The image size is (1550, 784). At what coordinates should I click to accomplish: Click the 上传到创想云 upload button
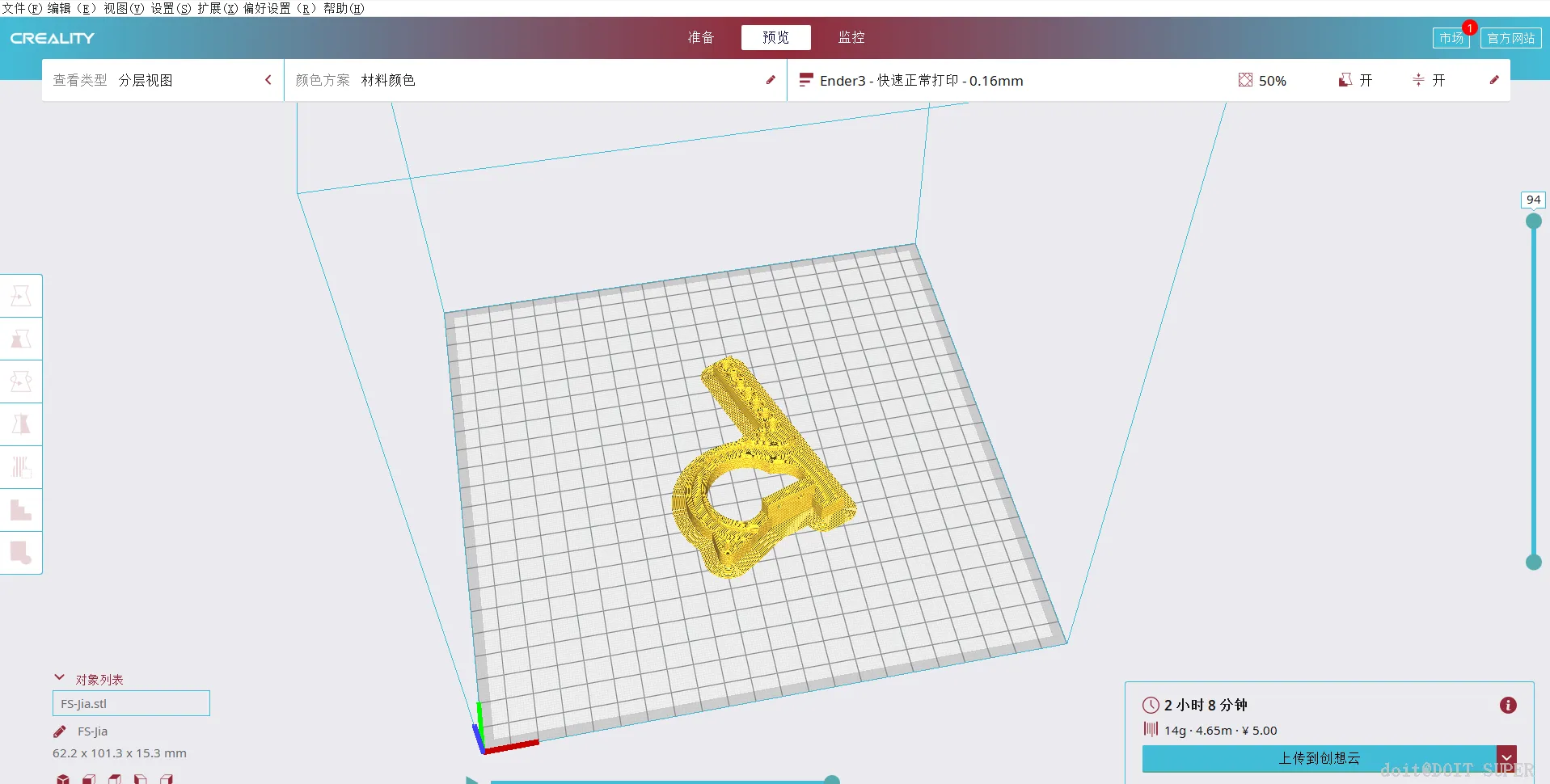(x=1319, y=758)
